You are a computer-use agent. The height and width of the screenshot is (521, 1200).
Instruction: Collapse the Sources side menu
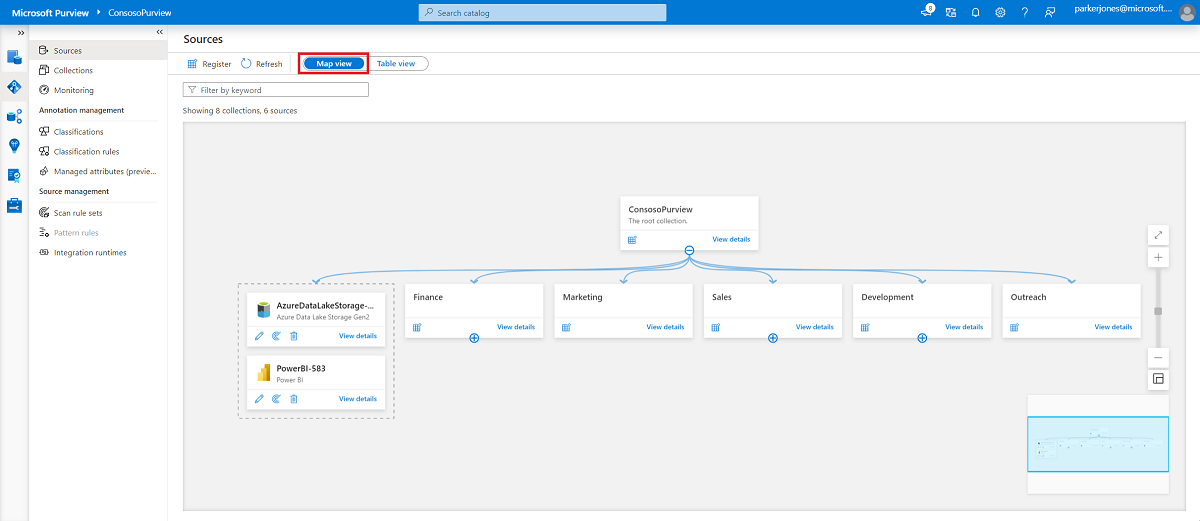tap(160, 33)
